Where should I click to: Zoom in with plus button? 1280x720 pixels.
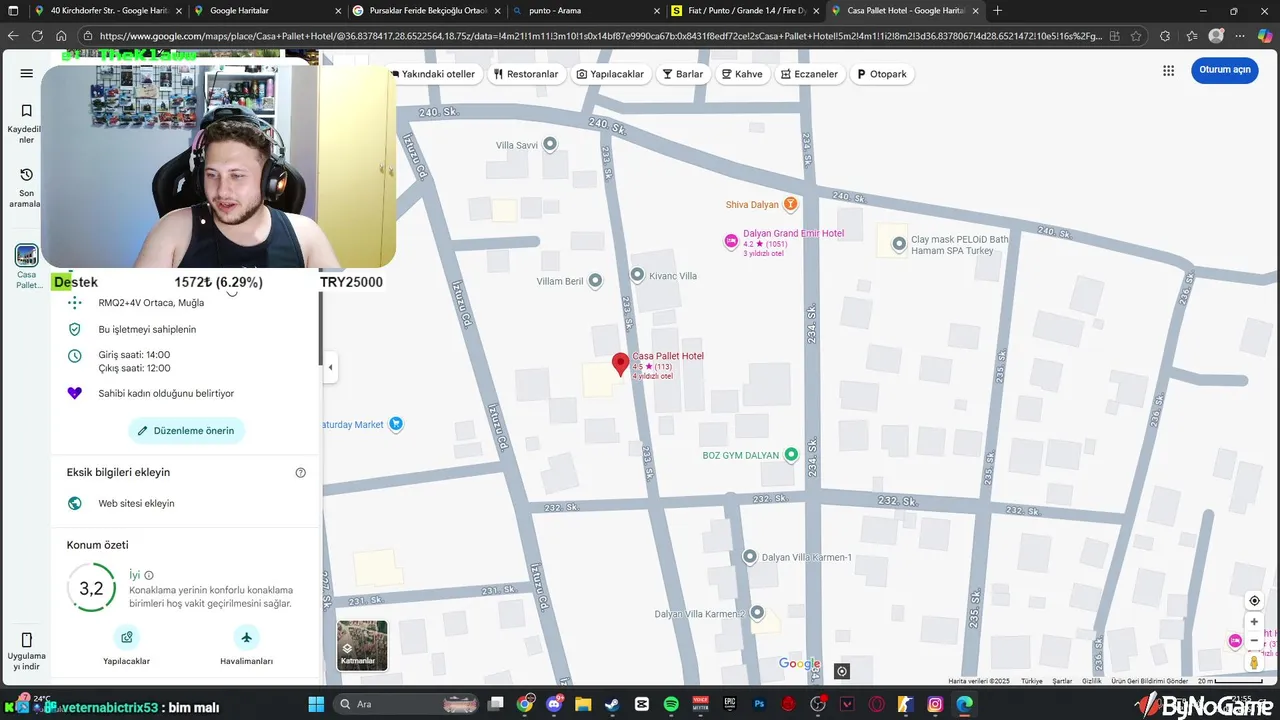point(1254,622)
